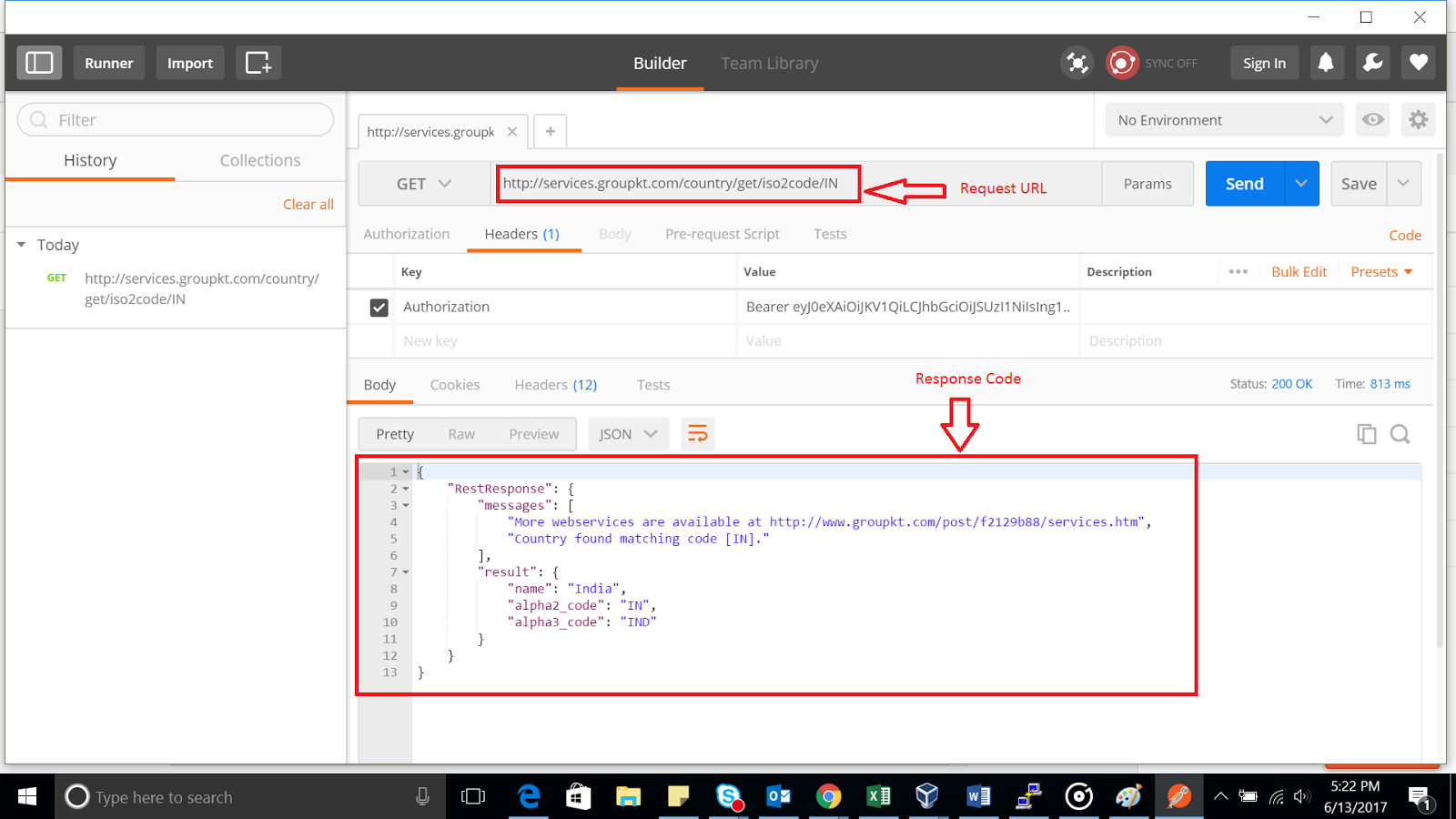
Task: Click the response vertical scrollbar
Action: click(1439, 400)
